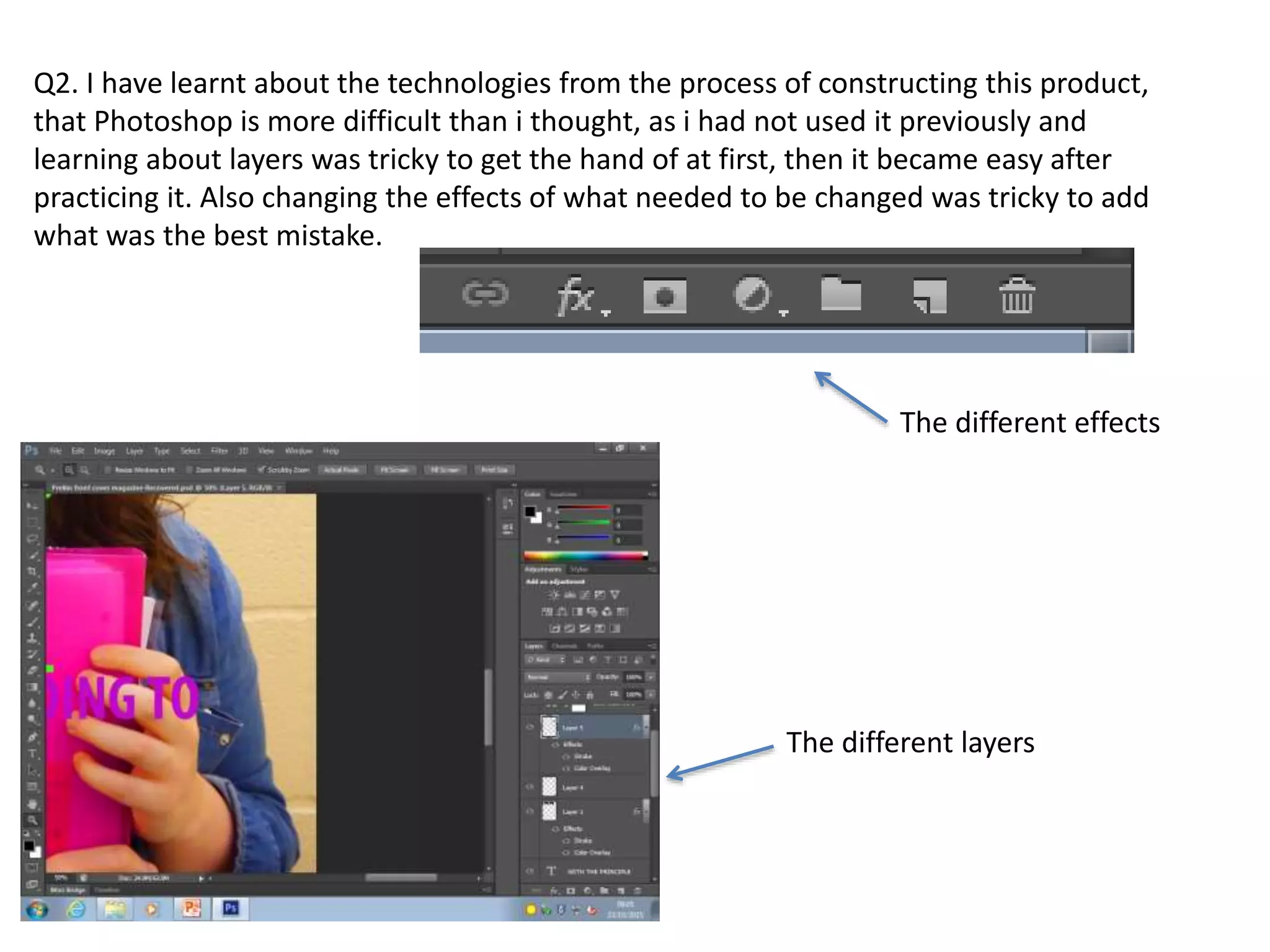Select the Type tool in toolbar

point(32,754)
